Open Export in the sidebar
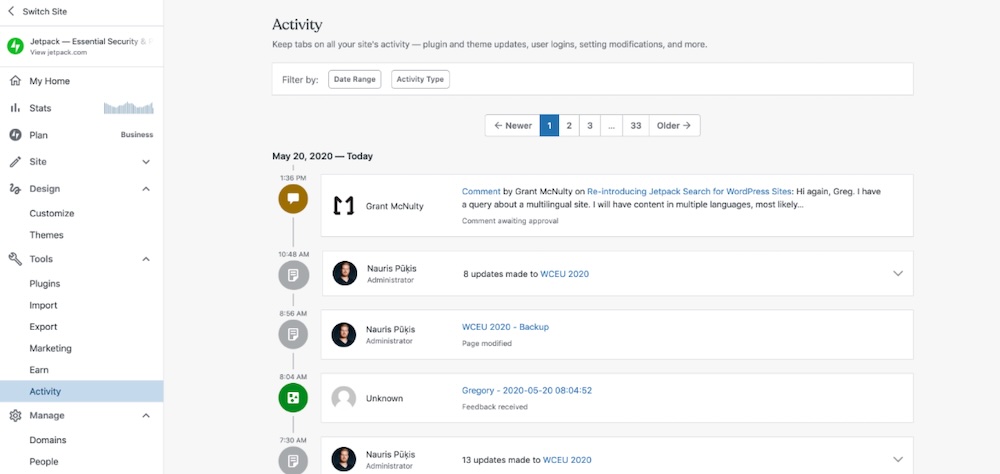 [x=43, y=327]
